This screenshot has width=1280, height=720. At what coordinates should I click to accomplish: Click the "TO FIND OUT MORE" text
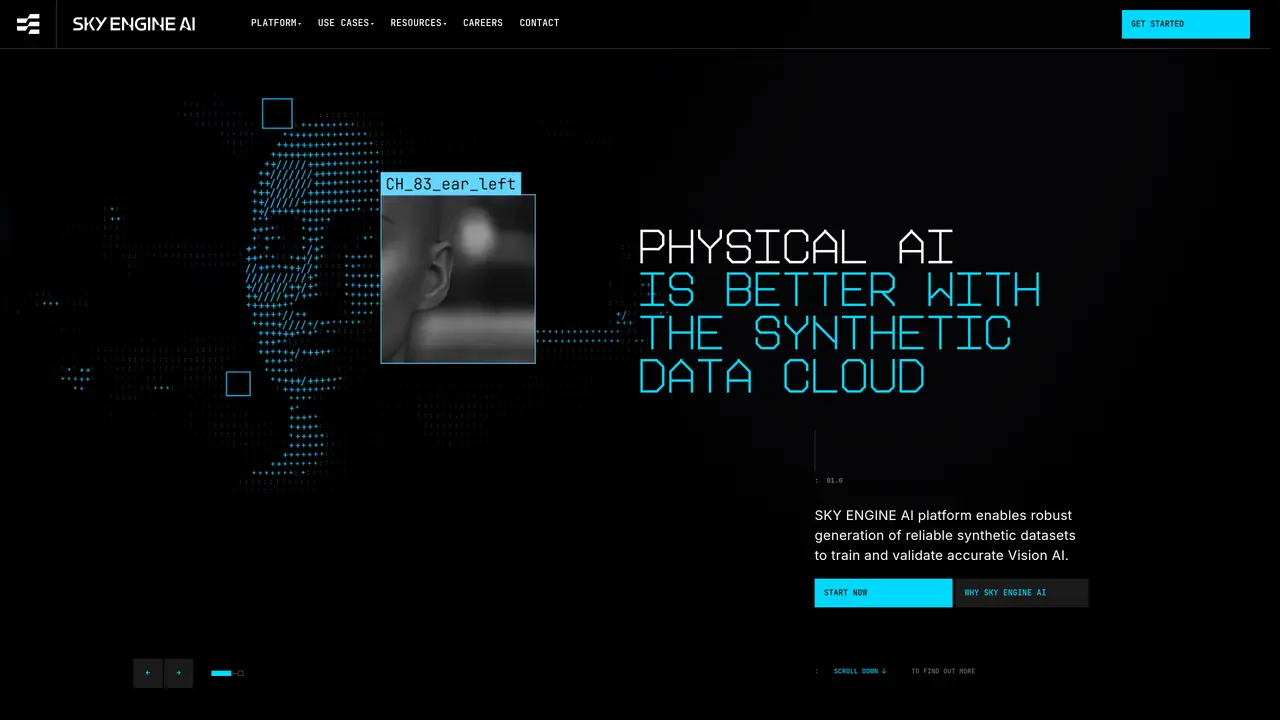[x=943, y=671]
